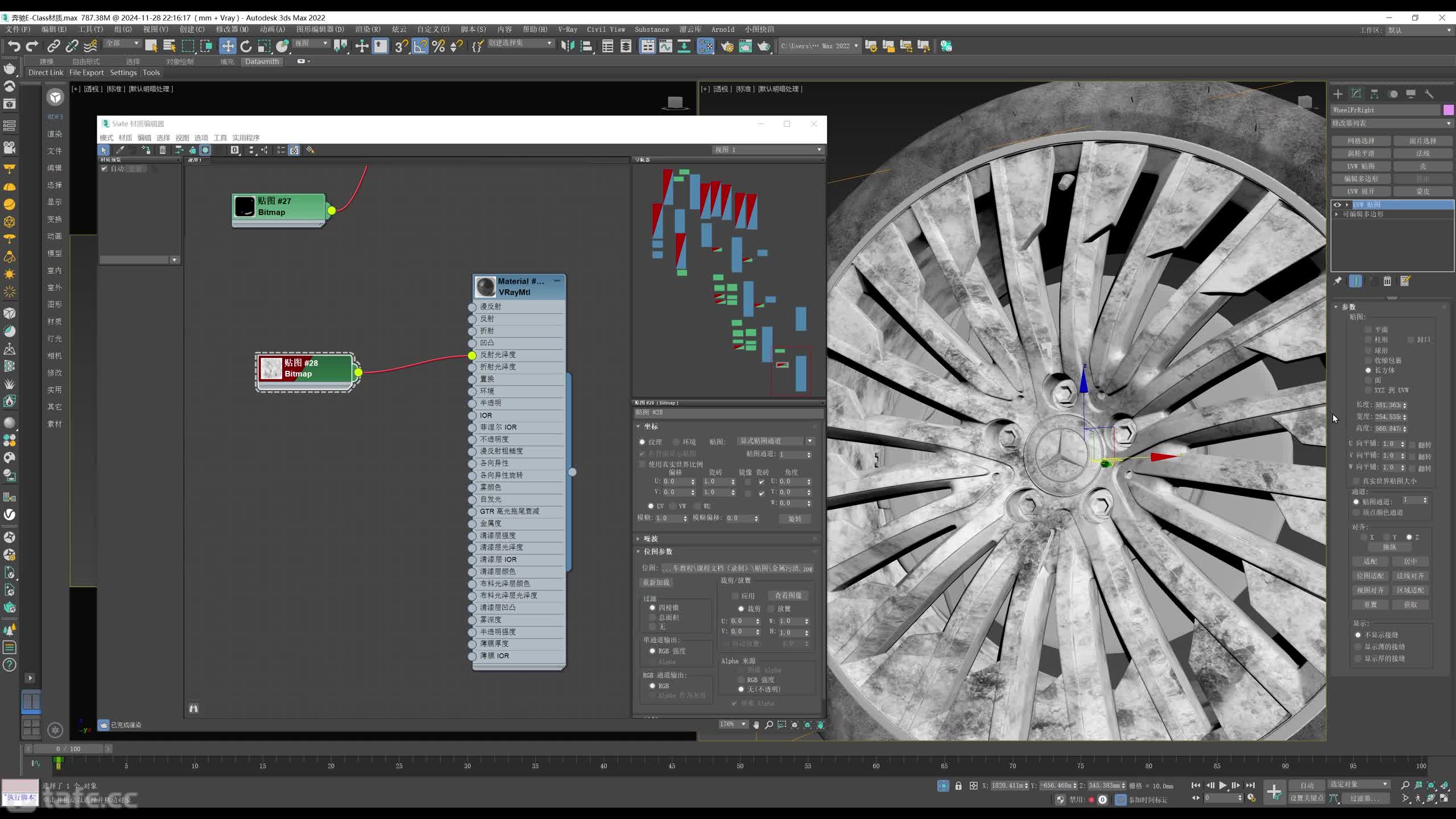The width and height of the screenshot is (1456, 819).
Task: Open 显式贴图通道 dropdown
Action: (x=776, y=441)
